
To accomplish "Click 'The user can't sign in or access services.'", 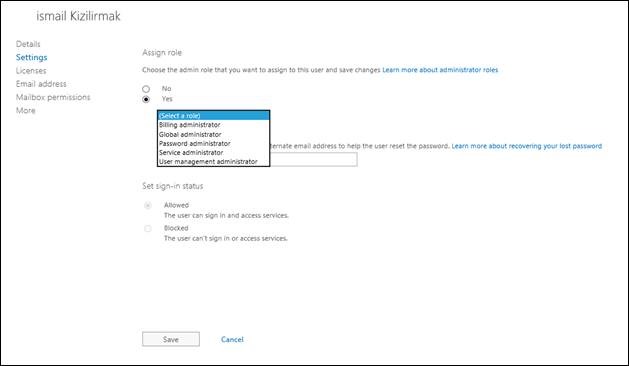I will pos(226,238).
